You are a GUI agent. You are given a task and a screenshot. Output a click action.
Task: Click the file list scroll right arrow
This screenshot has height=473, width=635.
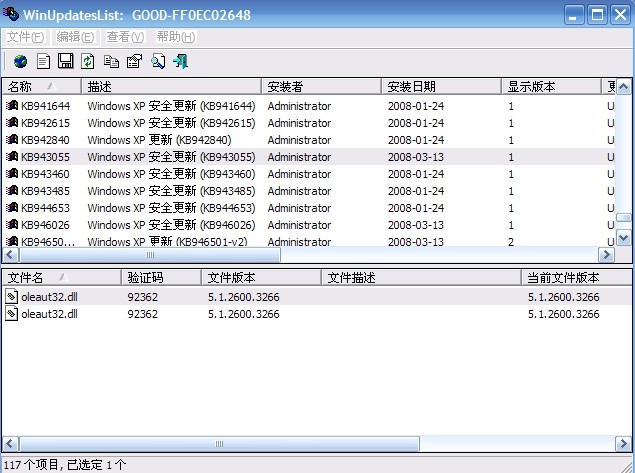point(624,444)
